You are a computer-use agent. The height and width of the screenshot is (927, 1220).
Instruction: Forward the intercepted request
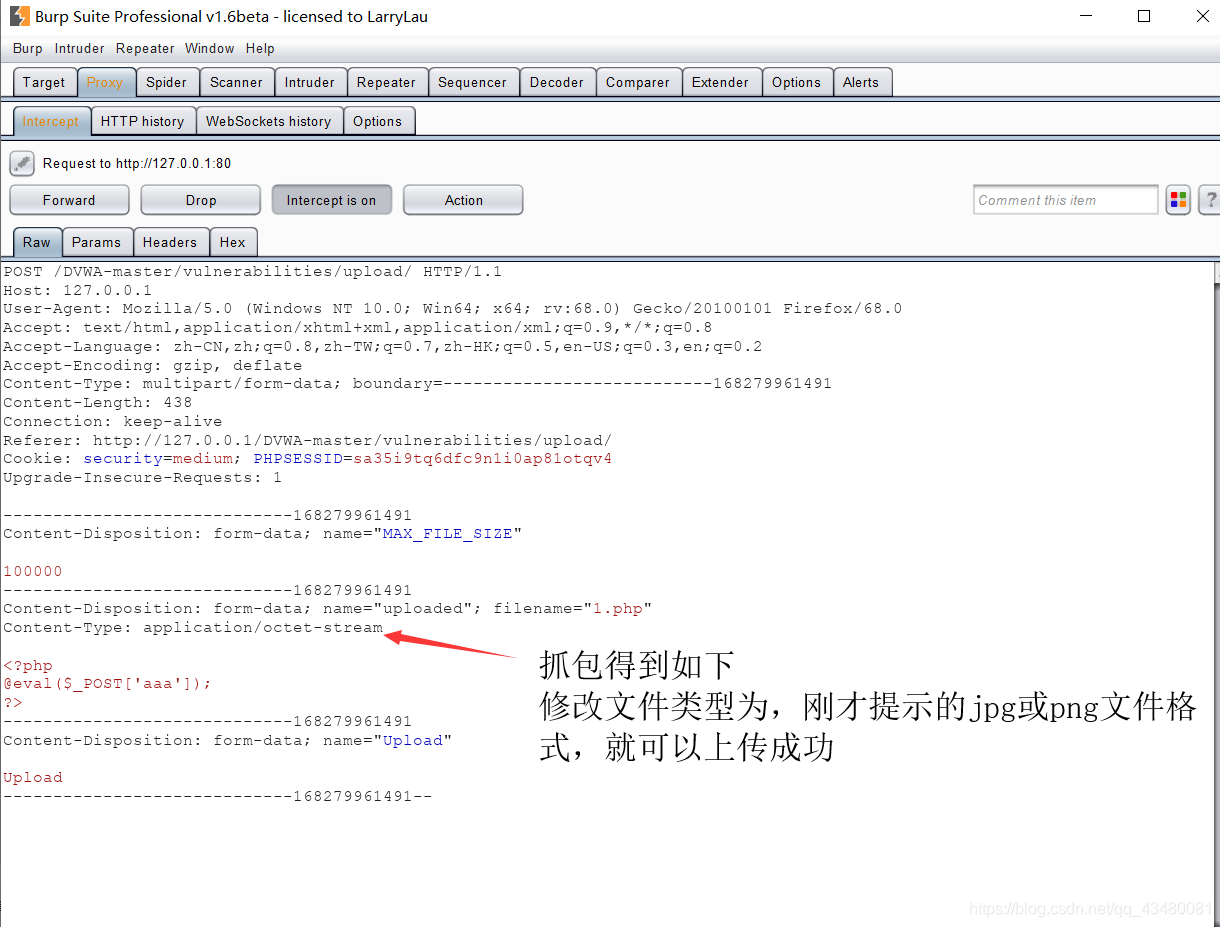tap(69, 200)
